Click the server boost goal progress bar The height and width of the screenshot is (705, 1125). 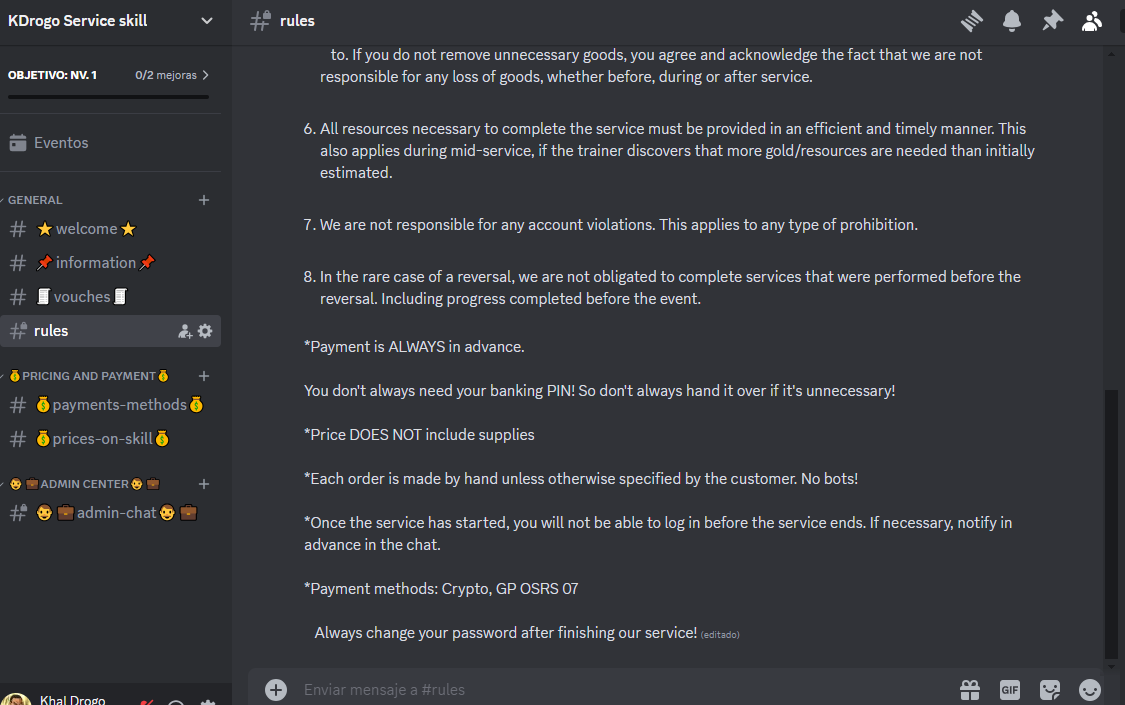tap(108, 97)
